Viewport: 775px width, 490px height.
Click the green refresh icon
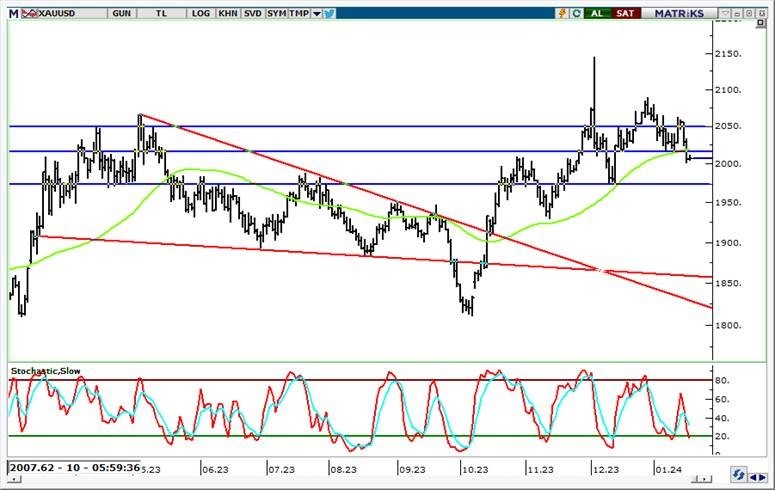pyautogui.click(x=576, y=13)
